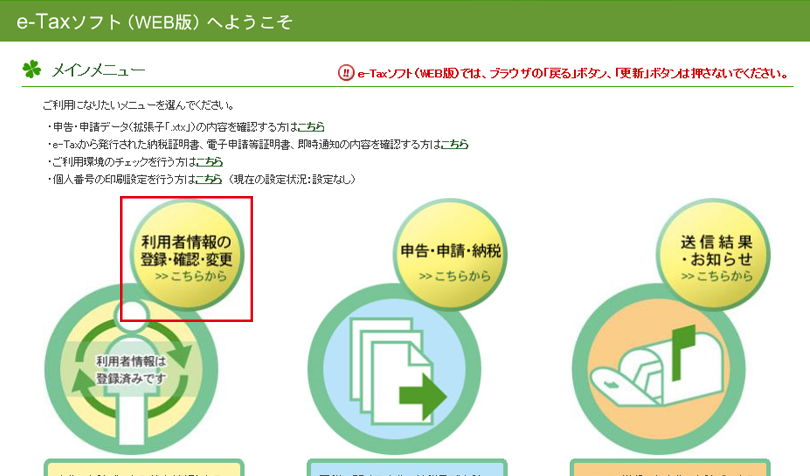Click the green clover icon beside メインメニュー
The image size is (810, 476).
[32, 69]
